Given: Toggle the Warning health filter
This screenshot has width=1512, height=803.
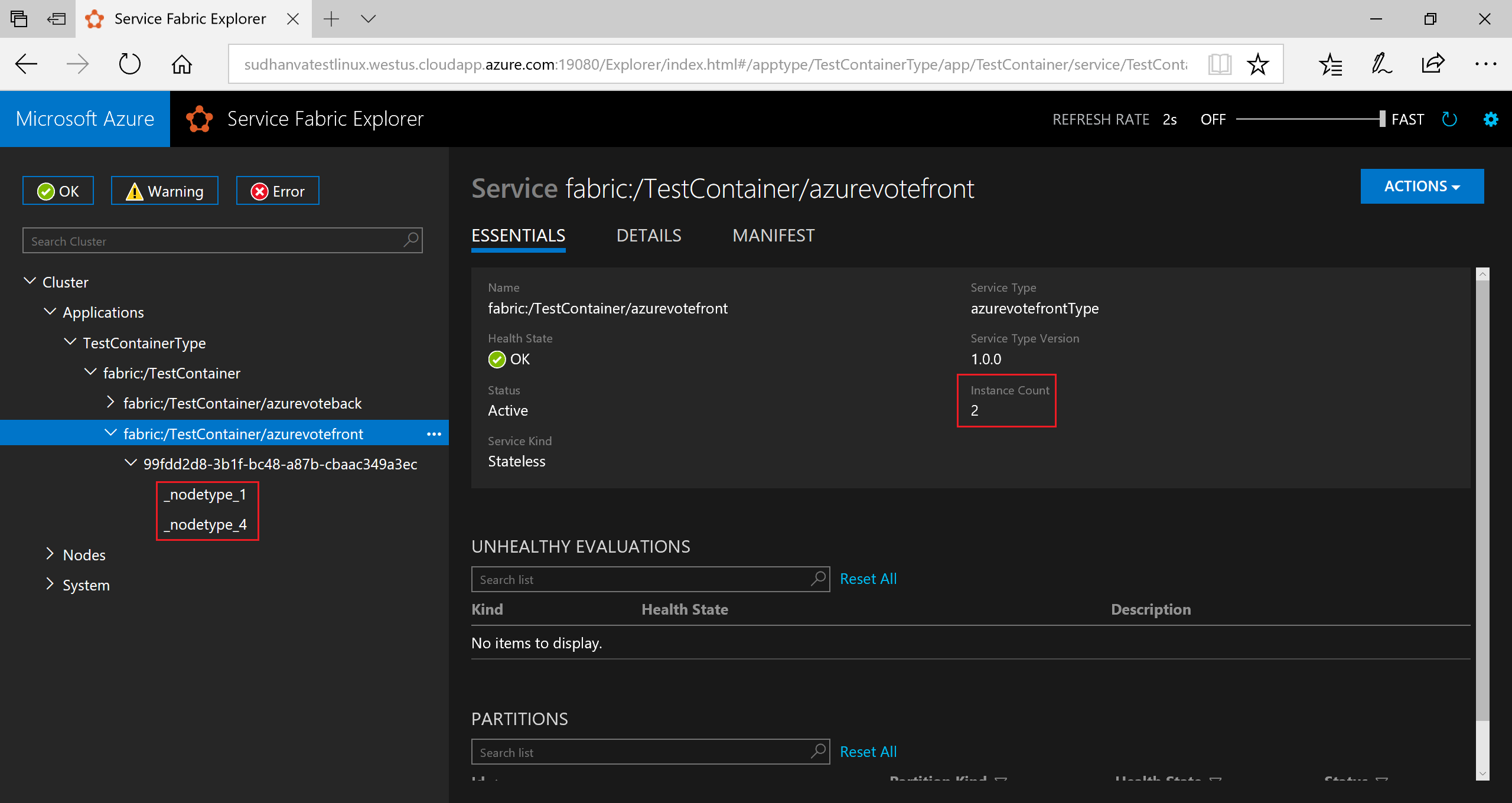Looking at the screenshot, I should tap(165, 191).
